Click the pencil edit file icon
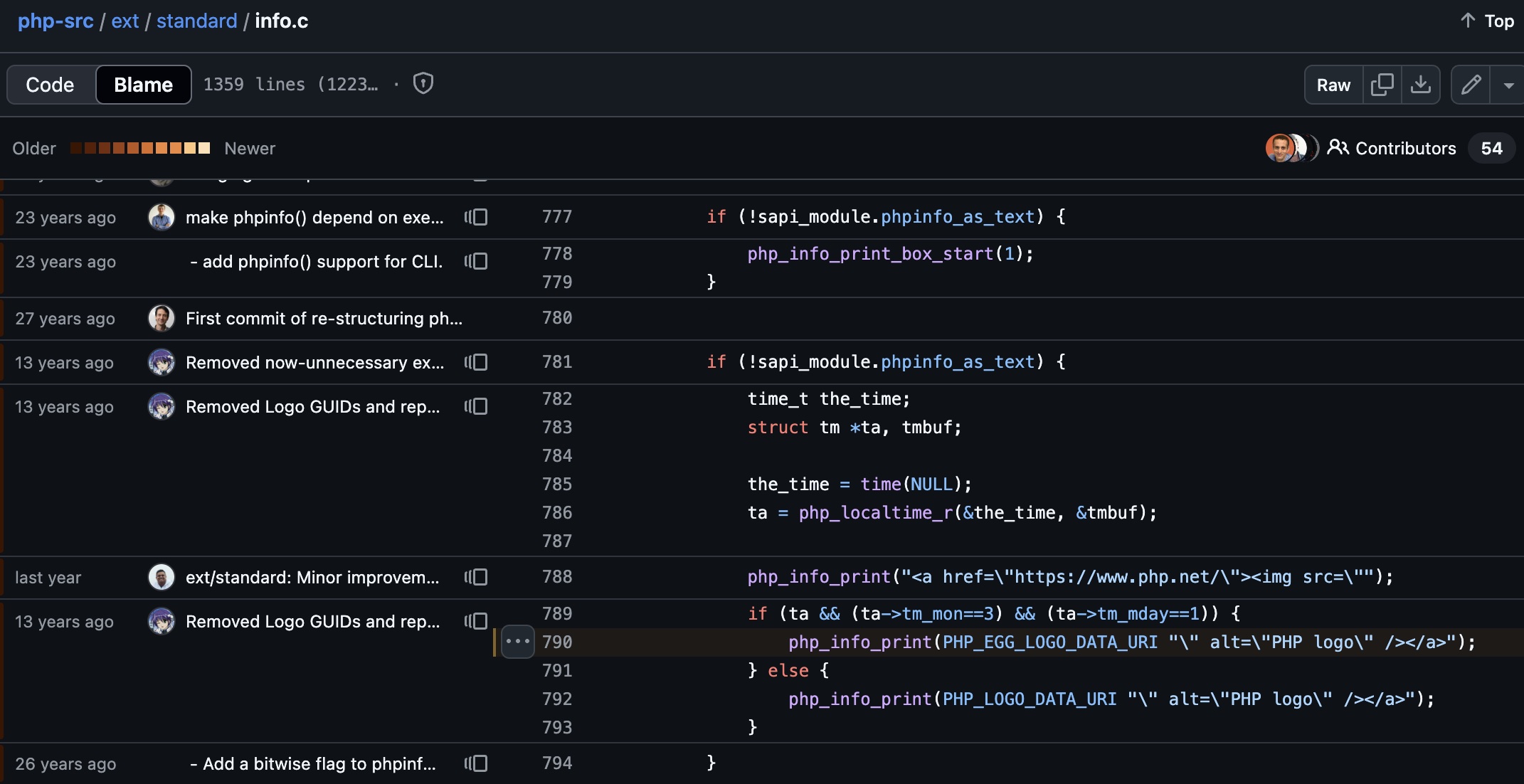Viewport: 1524px width, 784px height. [1471, 85]
